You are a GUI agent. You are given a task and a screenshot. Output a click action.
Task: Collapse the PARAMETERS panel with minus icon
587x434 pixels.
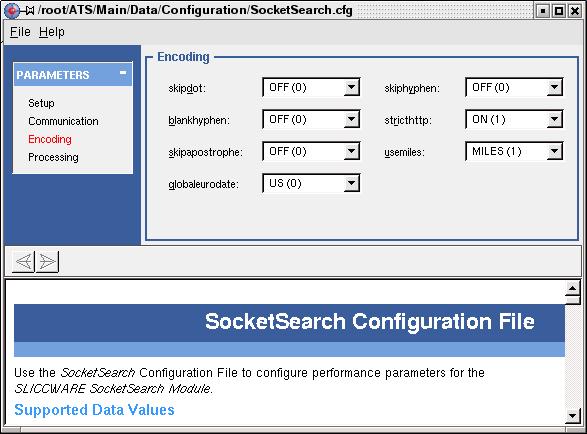pyautogui.click(x=123, y=73)
